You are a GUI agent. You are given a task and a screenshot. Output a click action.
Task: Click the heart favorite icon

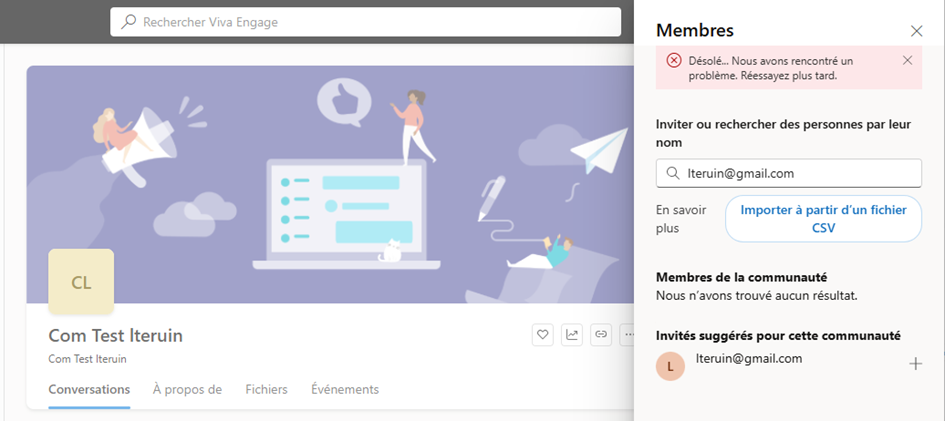click(x=543, y=335)
